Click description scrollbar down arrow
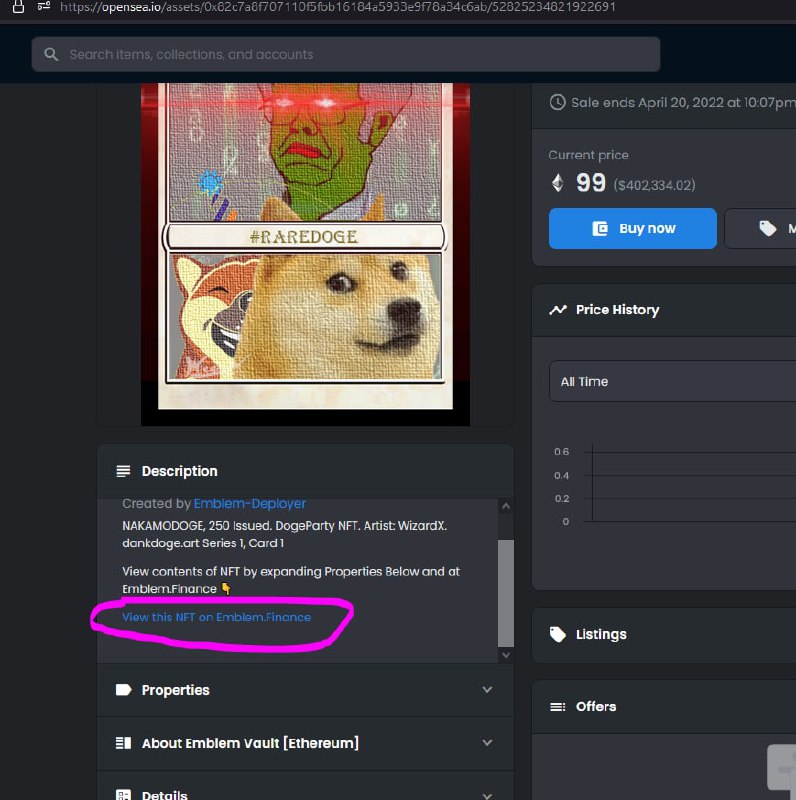Image resolution: width=796 pixels, height=800 pixels. coord(506,655)
